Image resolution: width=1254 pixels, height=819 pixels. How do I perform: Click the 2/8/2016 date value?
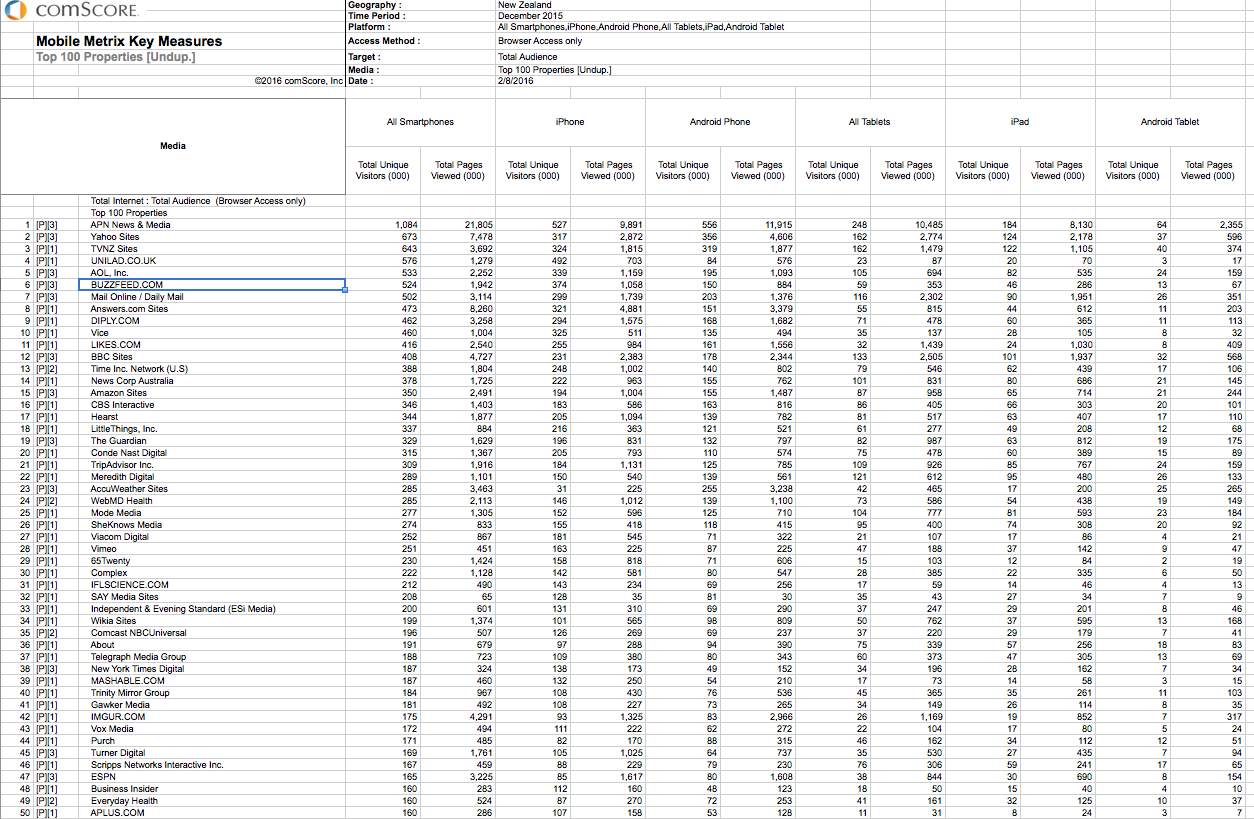[x=516, y=81]
